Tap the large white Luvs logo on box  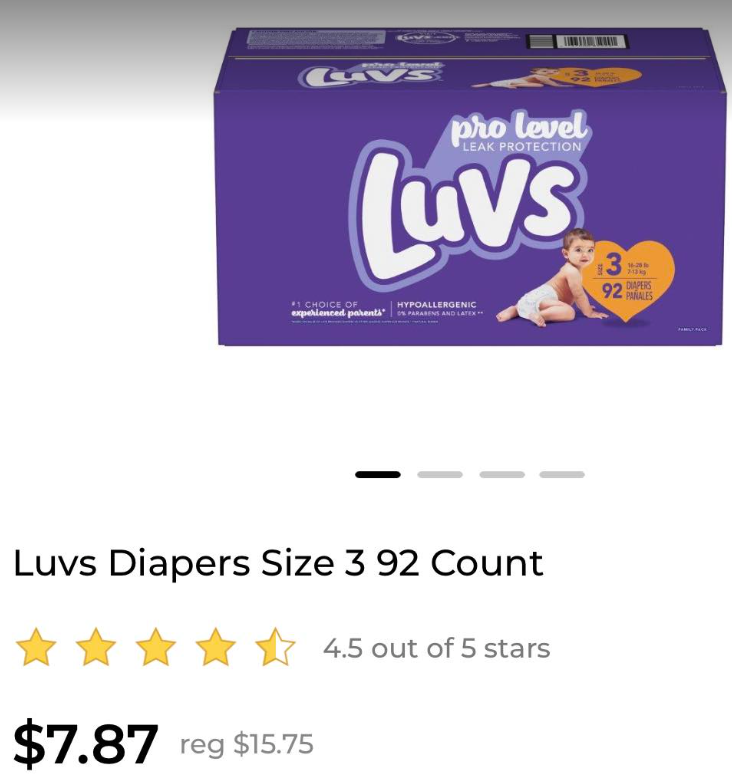(x=466, y=217)
